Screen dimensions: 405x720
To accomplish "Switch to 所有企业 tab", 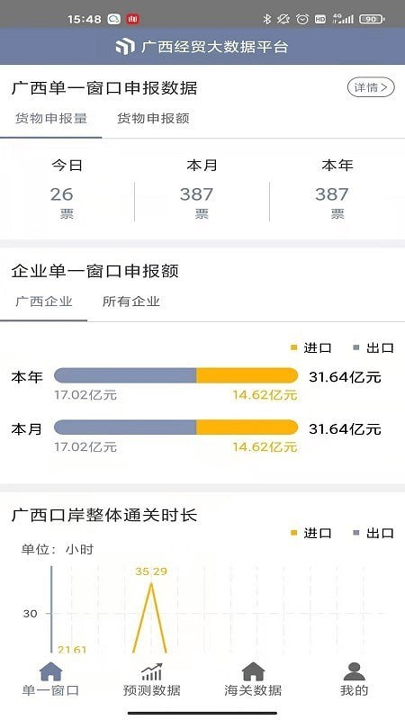I will coord(131,301).
